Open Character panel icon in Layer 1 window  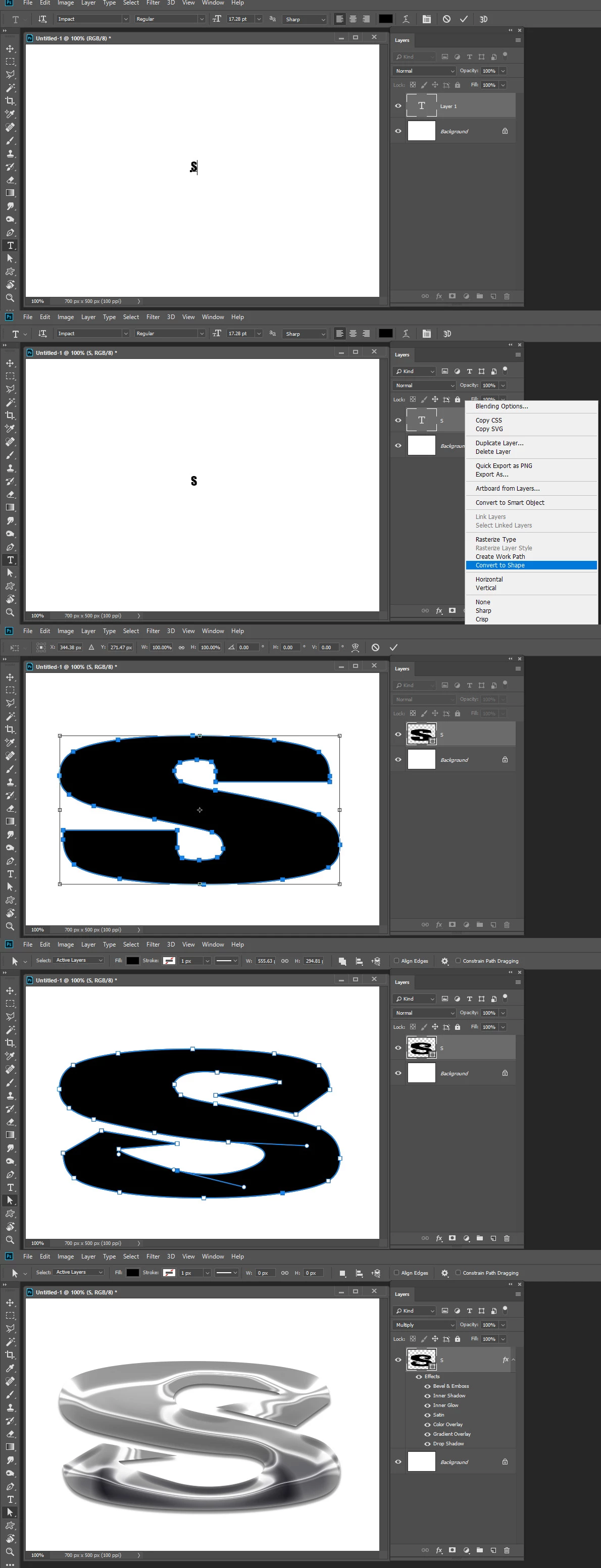point(427,19)
